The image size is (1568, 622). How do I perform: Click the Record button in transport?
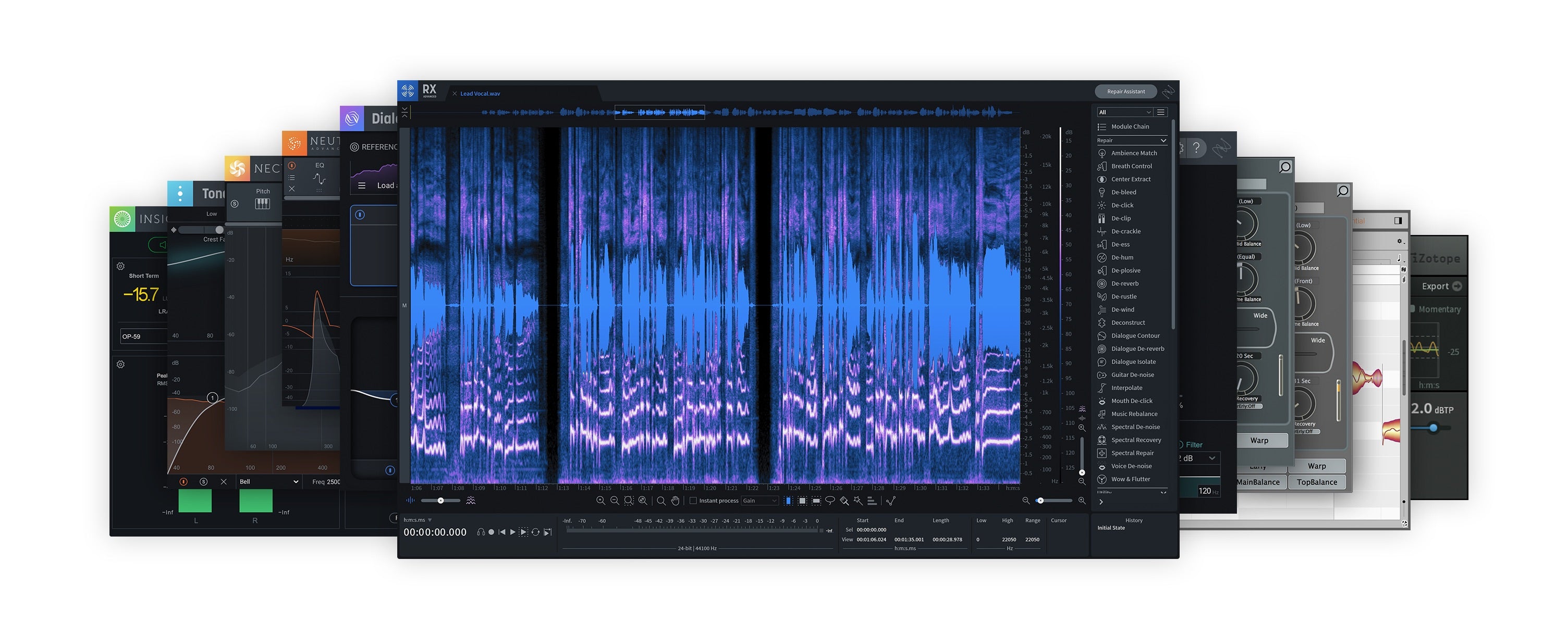point(491,532)
